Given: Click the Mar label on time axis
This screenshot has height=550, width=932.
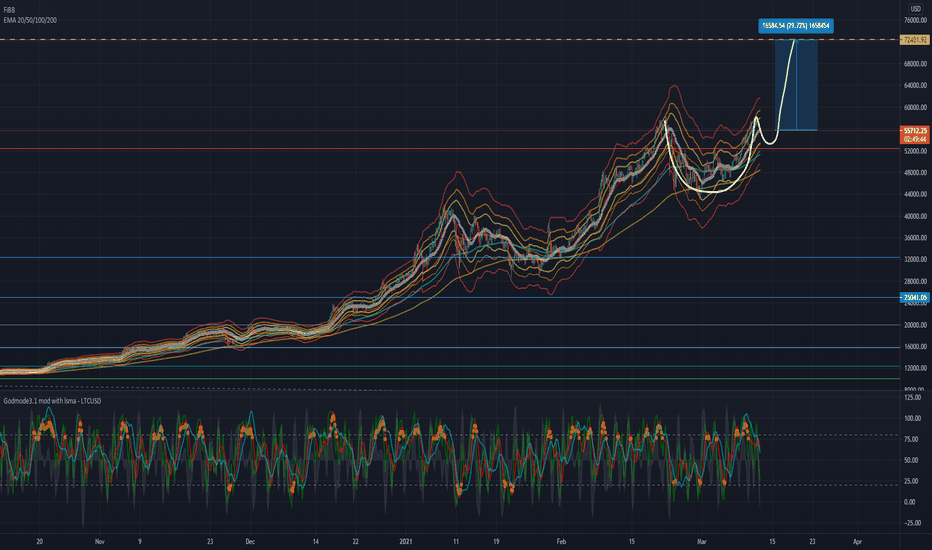Looking at the screenshot, I should tap(702, 542).
